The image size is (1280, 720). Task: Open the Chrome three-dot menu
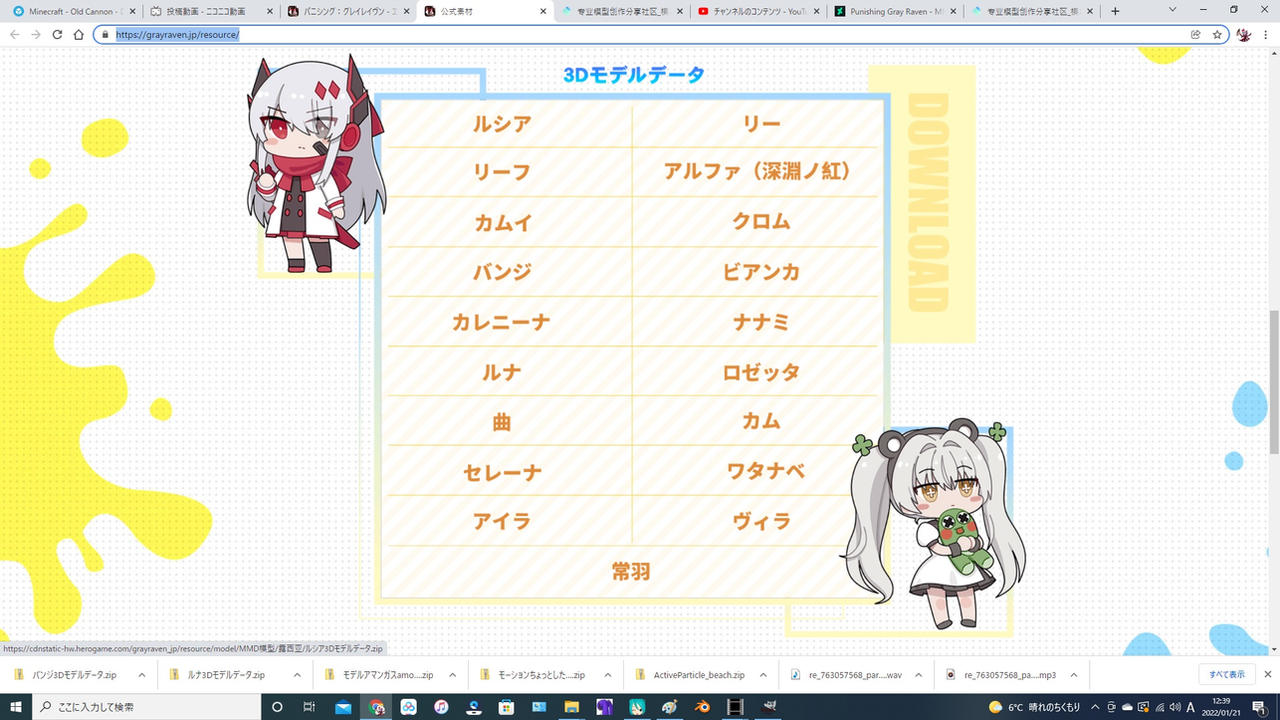coord(1266,34)
